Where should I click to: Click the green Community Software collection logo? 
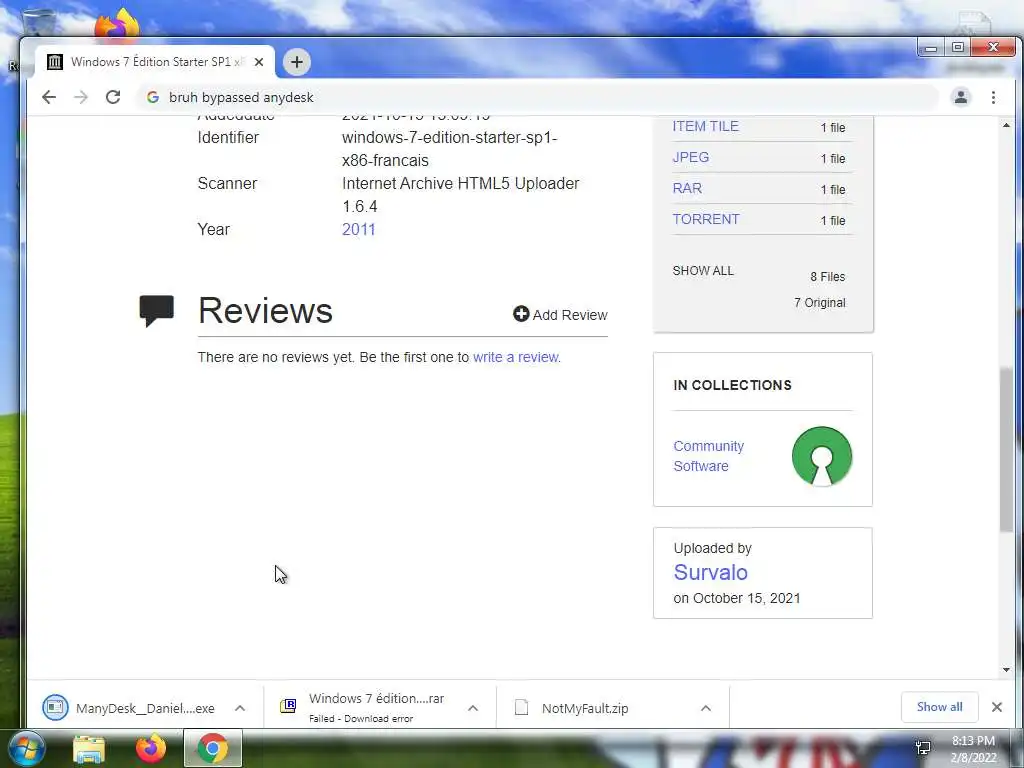pos(822,456)
